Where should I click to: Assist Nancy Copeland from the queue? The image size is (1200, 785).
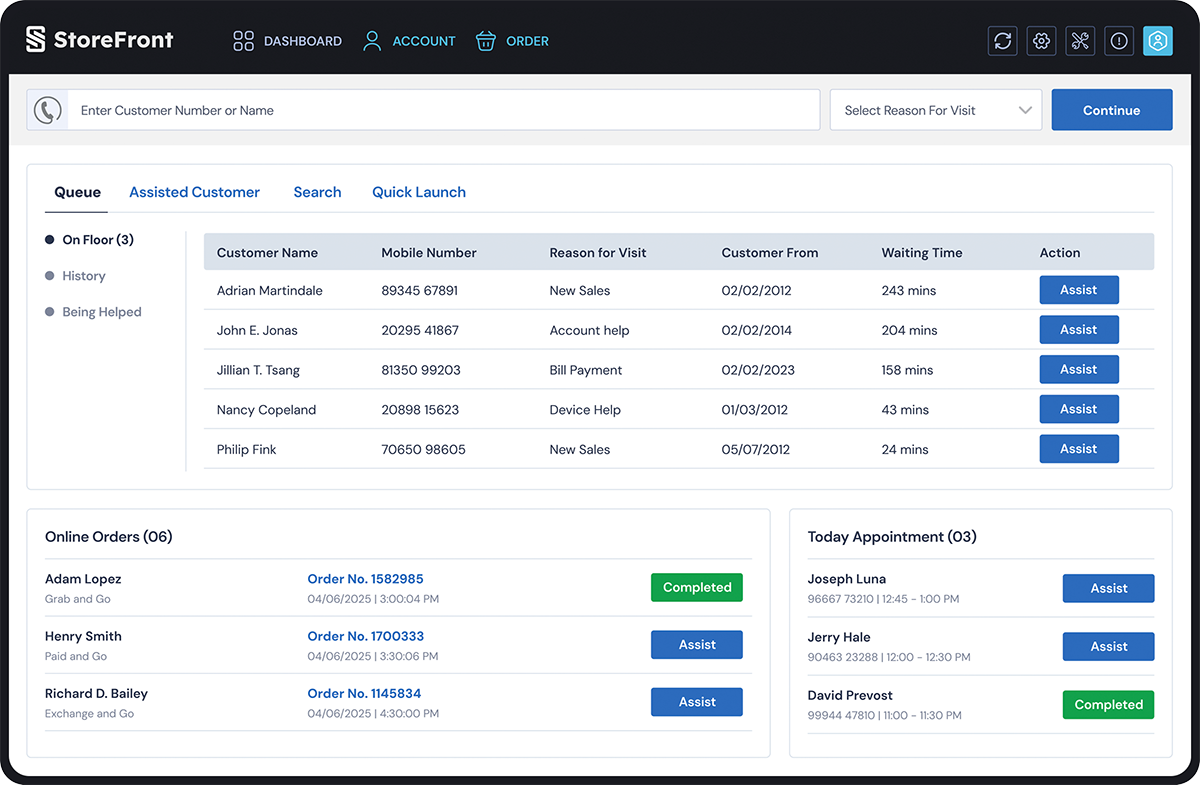click(1079, 409)
